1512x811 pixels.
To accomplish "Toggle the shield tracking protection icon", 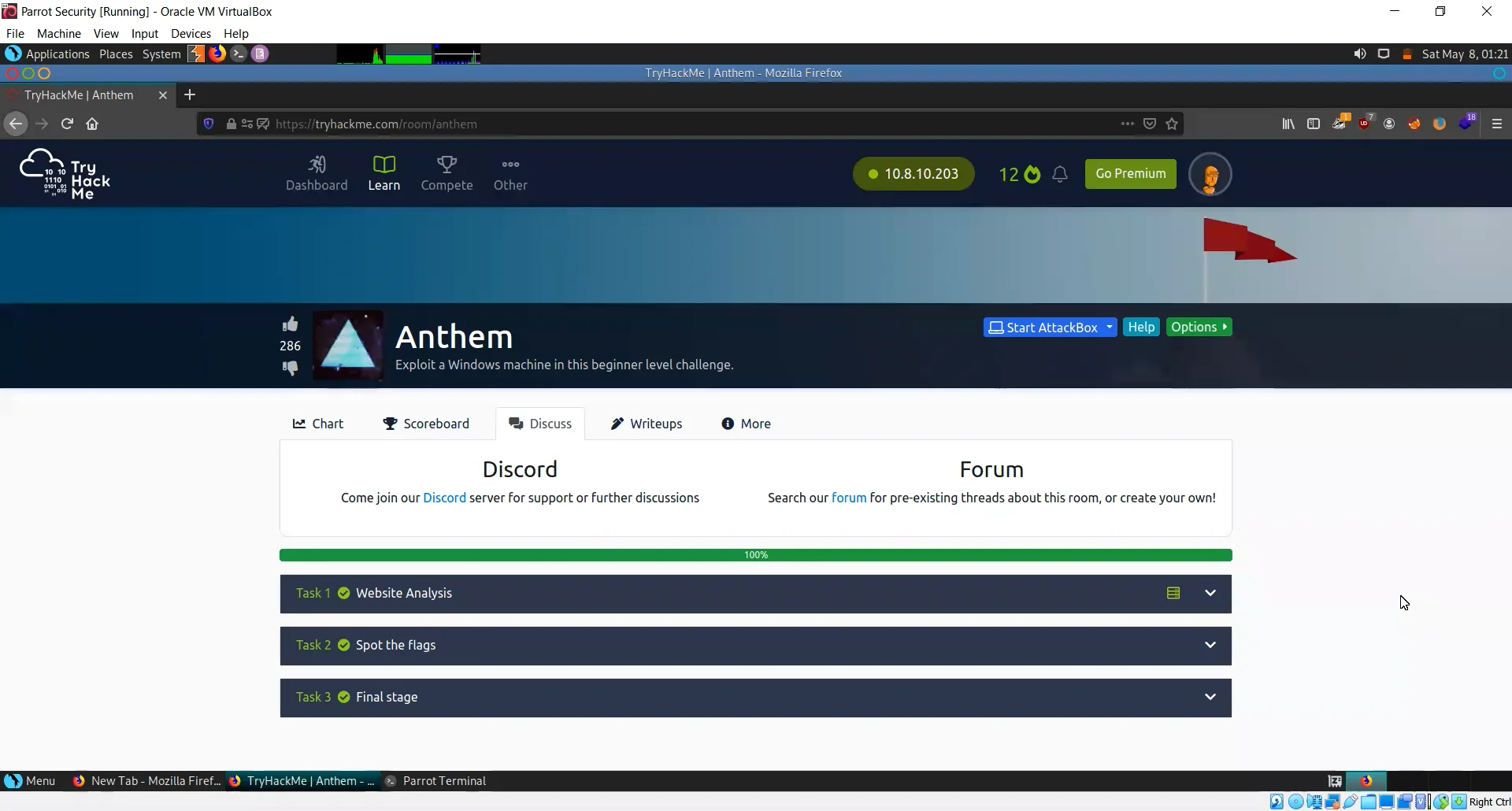I will (x=208, y=124).
